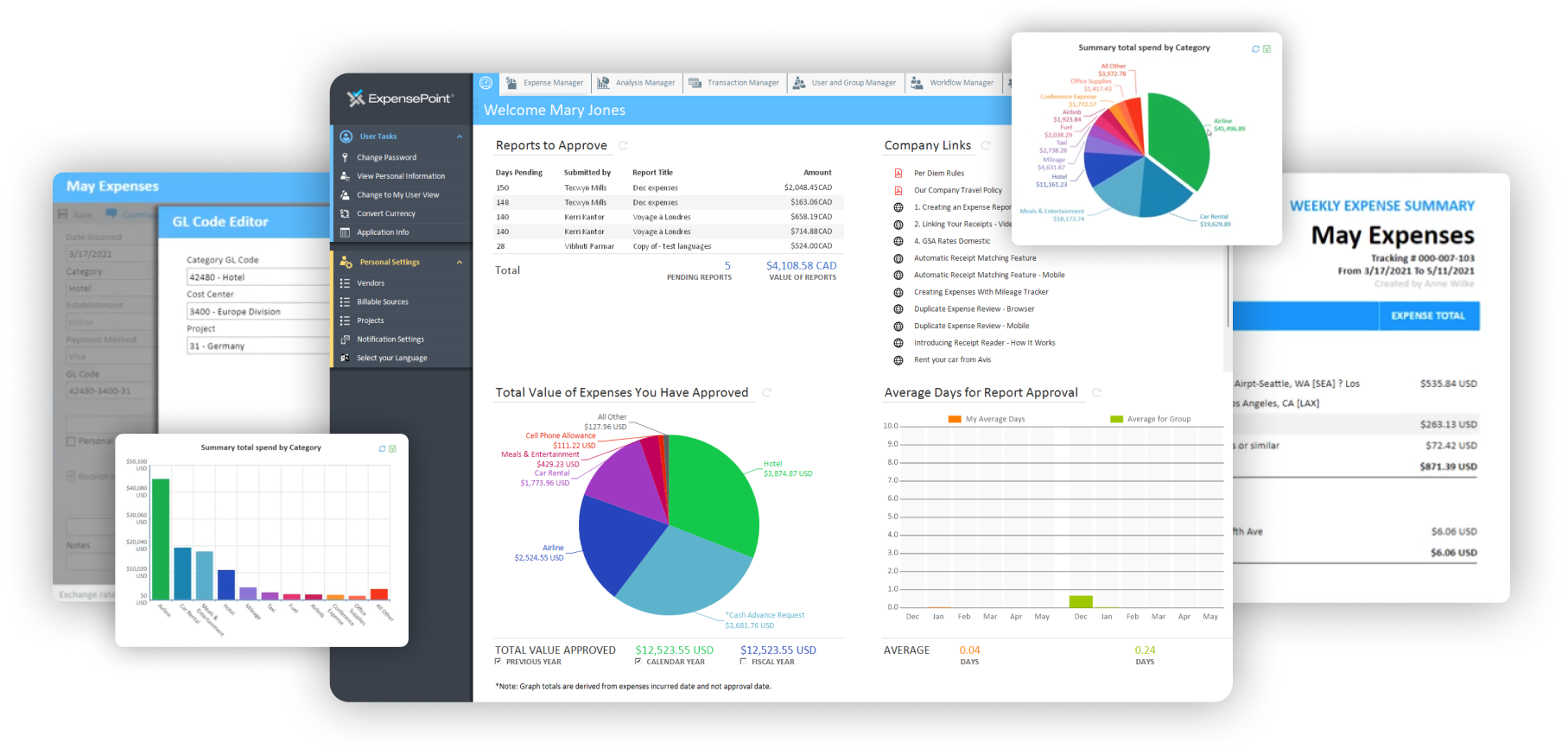The image size is (1568, 755).
Task: Click the Notification Settings sidebar icon
Action: [346, 339]
